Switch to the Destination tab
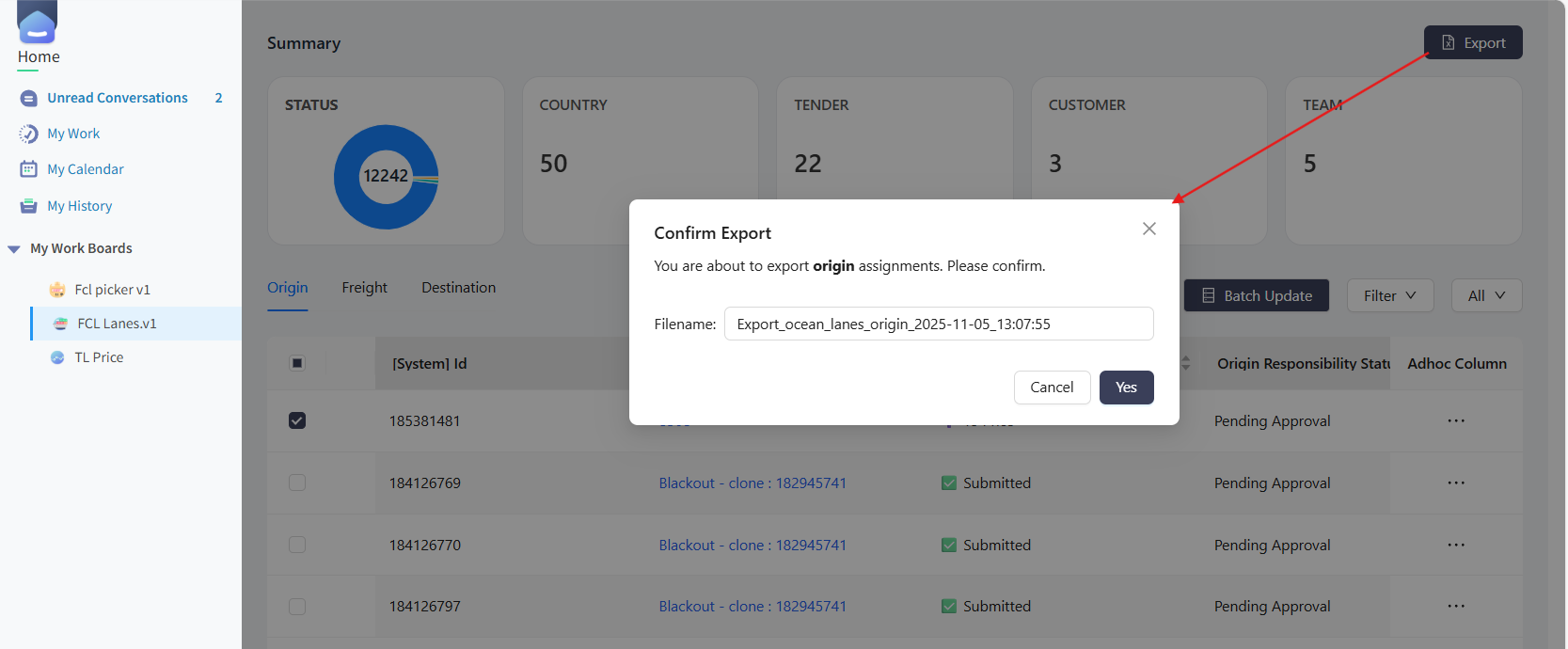The height and width of the screenshot is (649, 1568). pyautogui.click(x=458, y=288)
